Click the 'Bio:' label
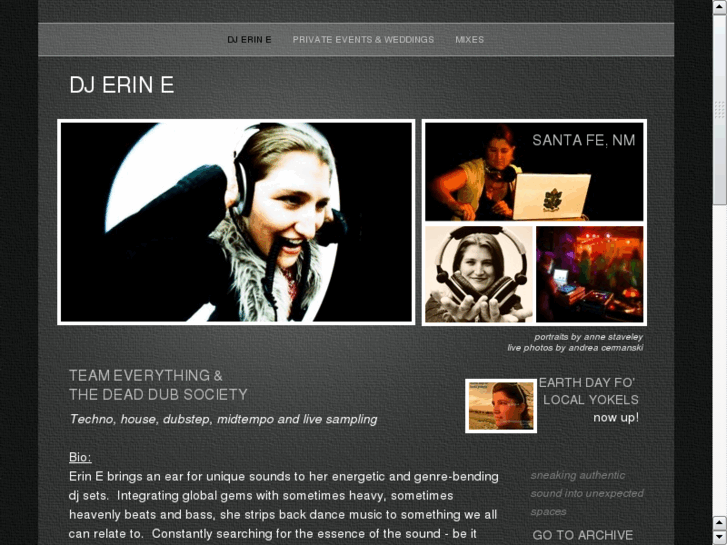This screenshot has width=727, height=545. (80, 457)
